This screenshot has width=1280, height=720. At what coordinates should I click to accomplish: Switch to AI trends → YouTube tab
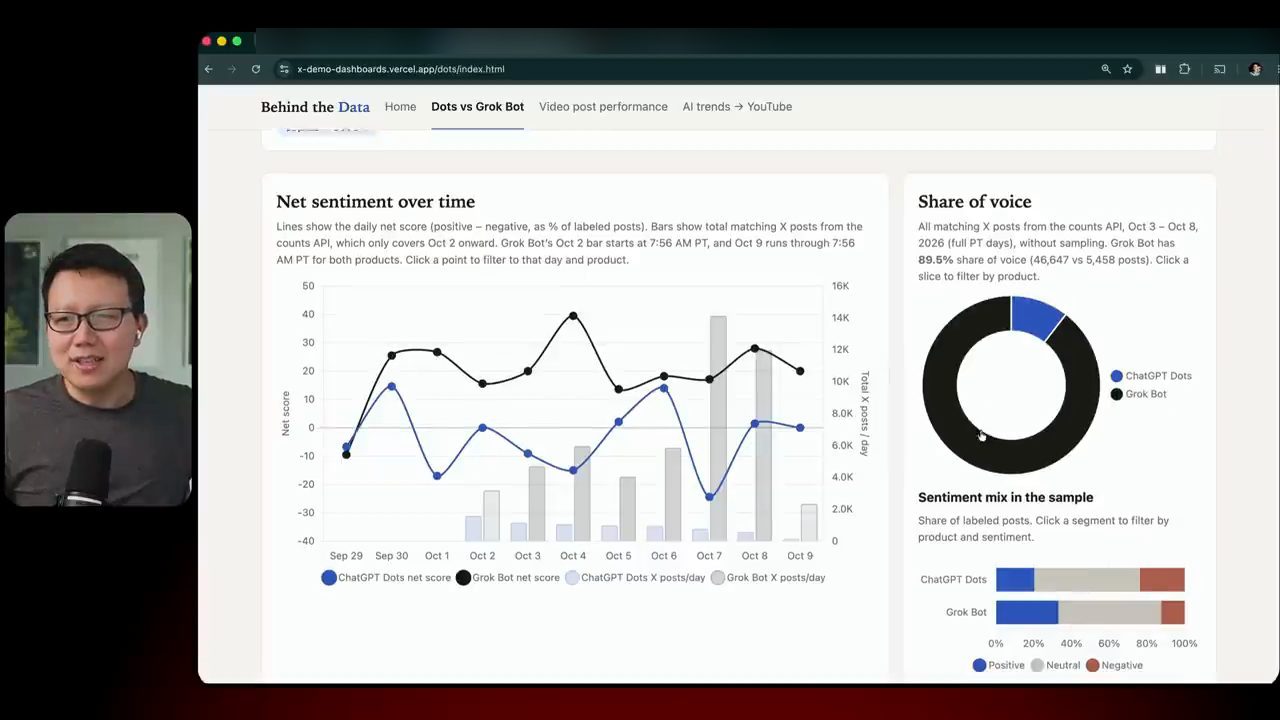pyautogui.click(x=737, y=107)
